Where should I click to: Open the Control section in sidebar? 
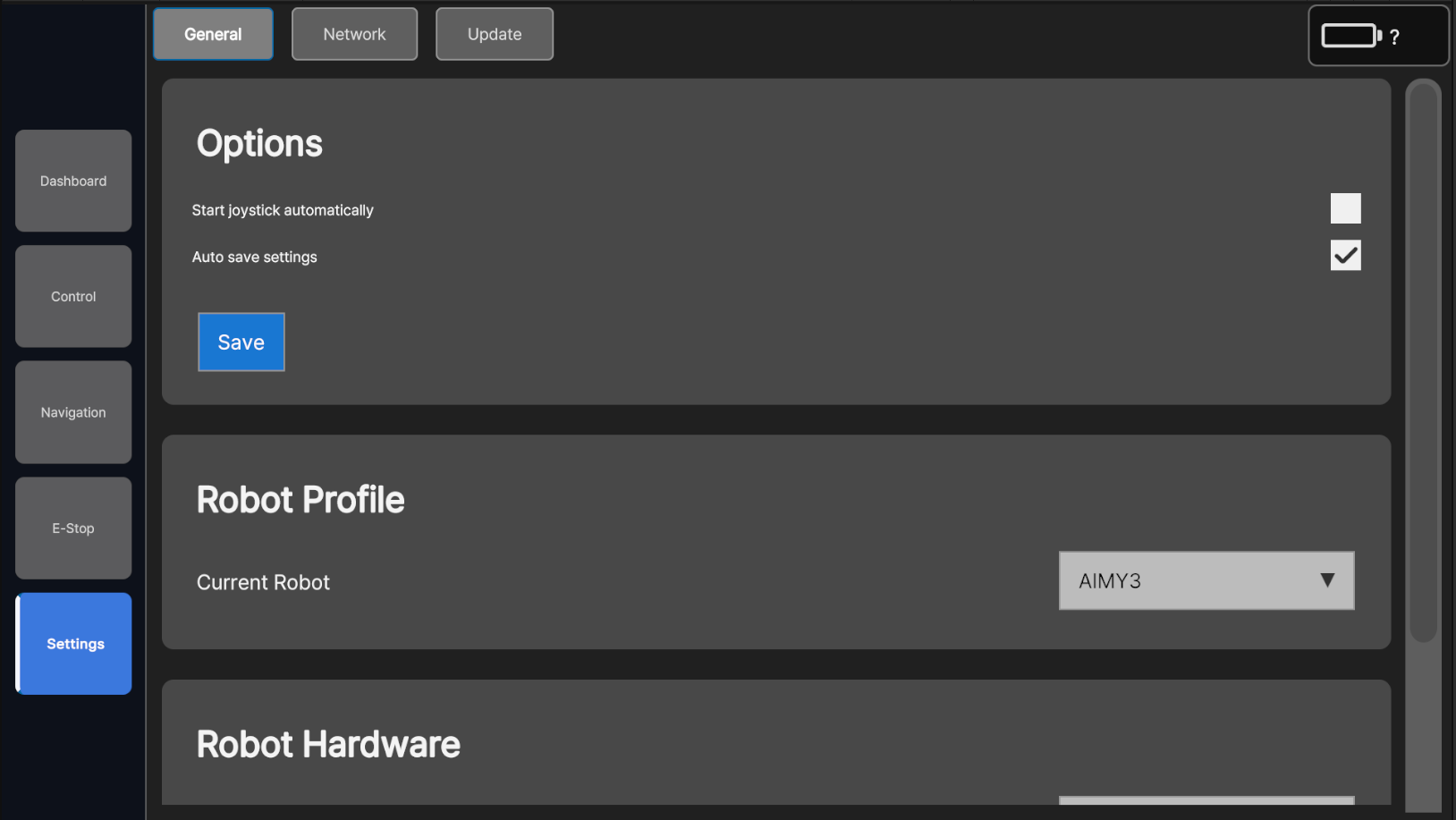[73, 296]
